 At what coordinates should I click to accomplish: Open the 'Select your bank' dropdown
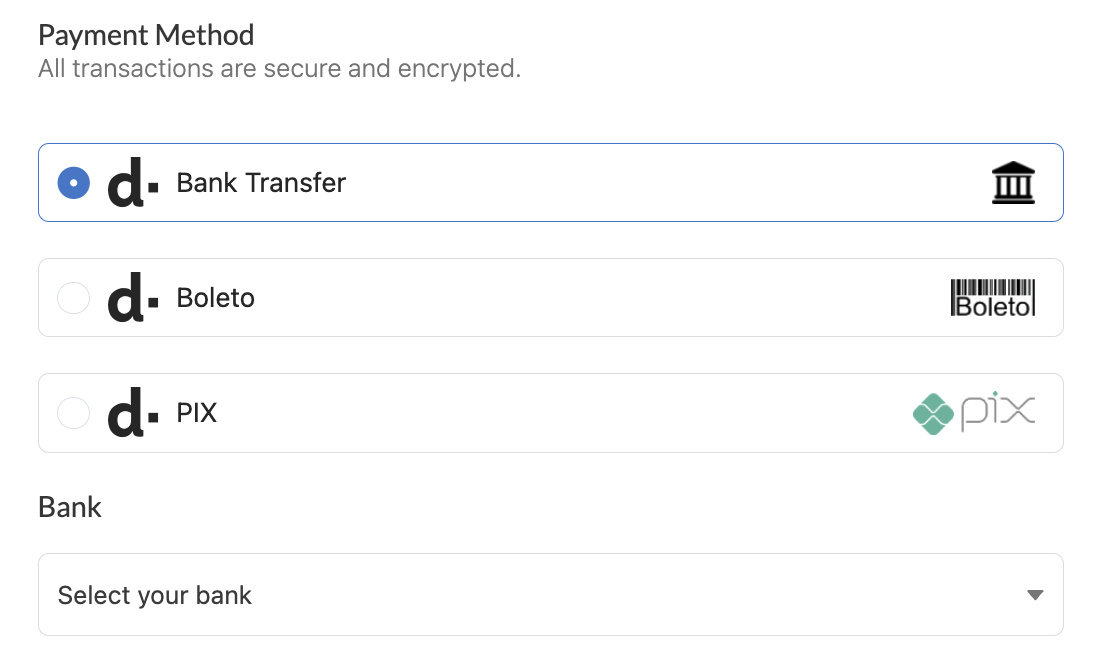(550, 595)
